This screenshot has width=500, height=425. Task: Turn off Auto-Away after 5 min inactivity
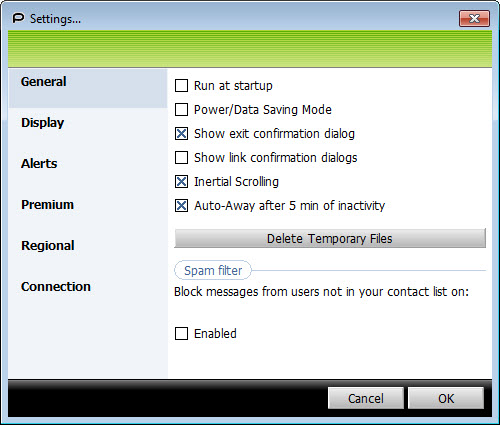(181, 206)
